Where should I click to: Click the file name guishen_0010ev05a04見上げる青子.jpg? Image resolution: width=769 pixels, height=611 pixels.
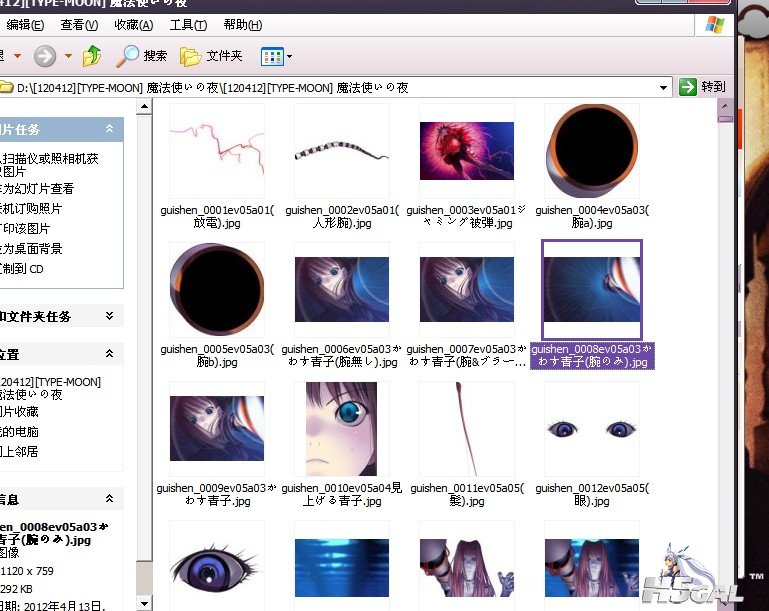pos(342,494)
